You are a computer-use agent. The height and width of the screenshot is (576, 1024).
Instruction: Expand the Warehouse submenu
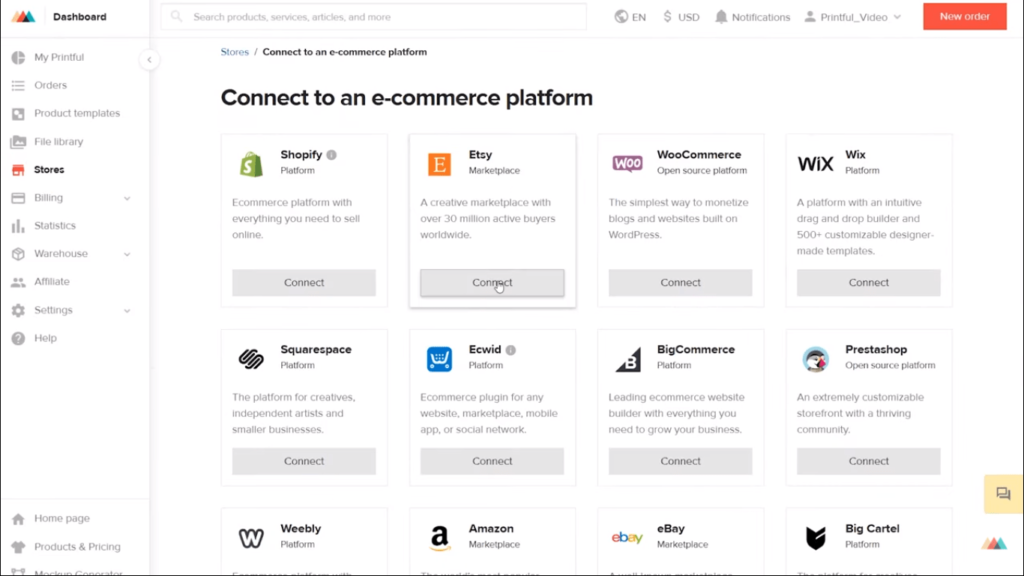point(127,254)
